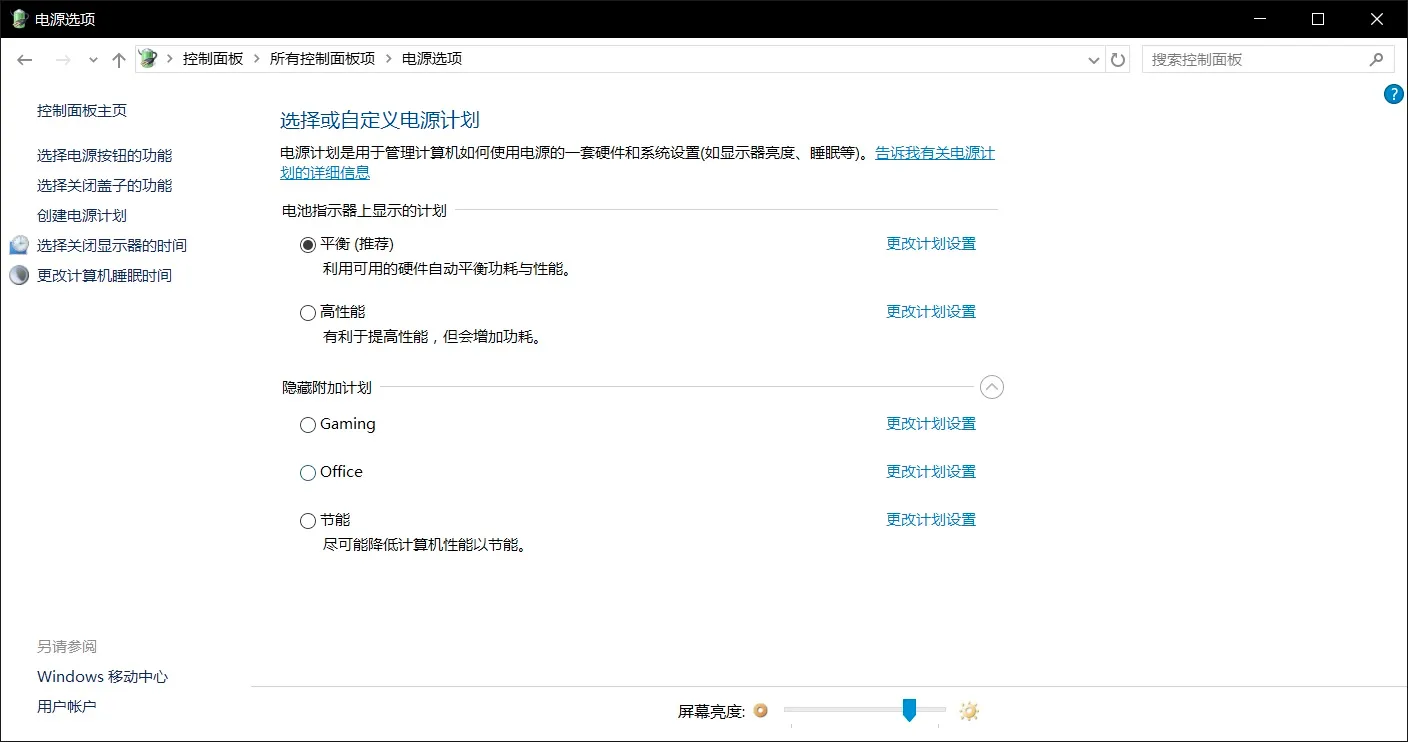This screenshot has width=1408, height=742.
Task: Select the 节能 power plan
Action: pos(307,520)
